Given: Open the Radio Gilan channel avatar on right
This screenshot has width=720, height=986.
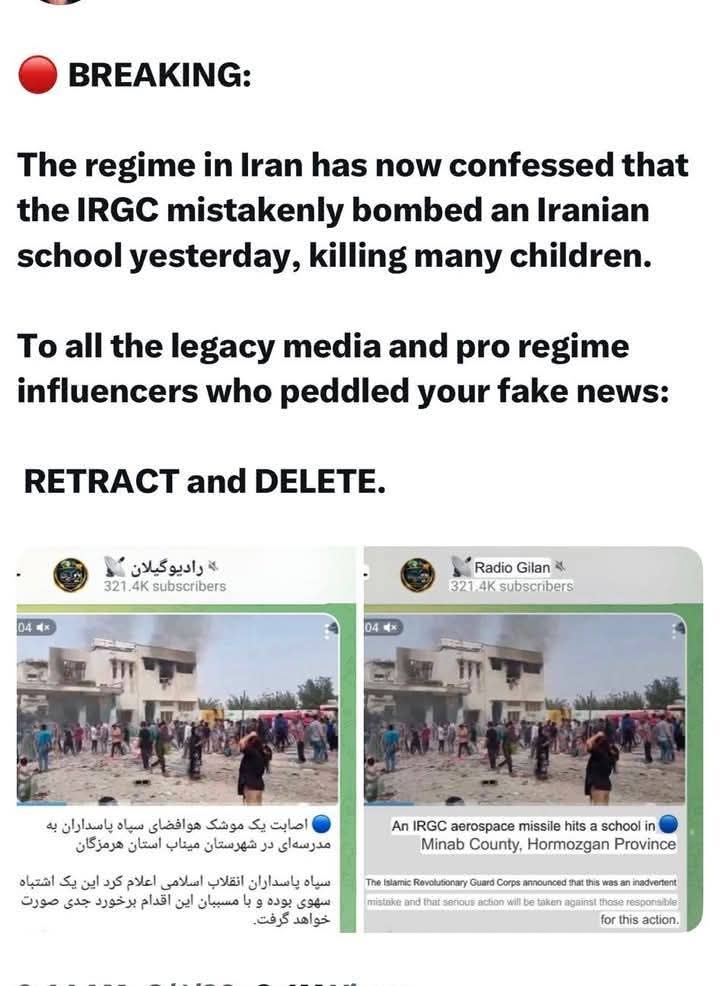Looking at the screenshot, I should click(x=418, y=575).
